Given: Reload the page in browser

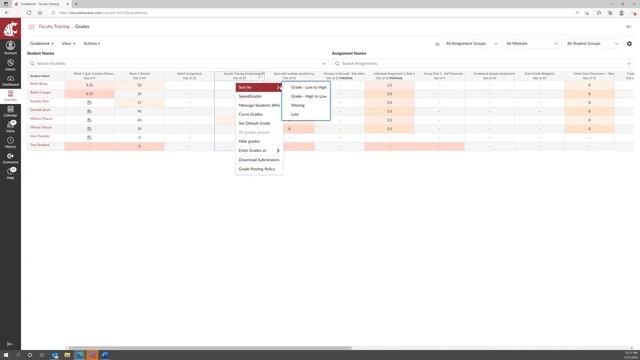Looking at the screenshot, I should pos(29,13).
